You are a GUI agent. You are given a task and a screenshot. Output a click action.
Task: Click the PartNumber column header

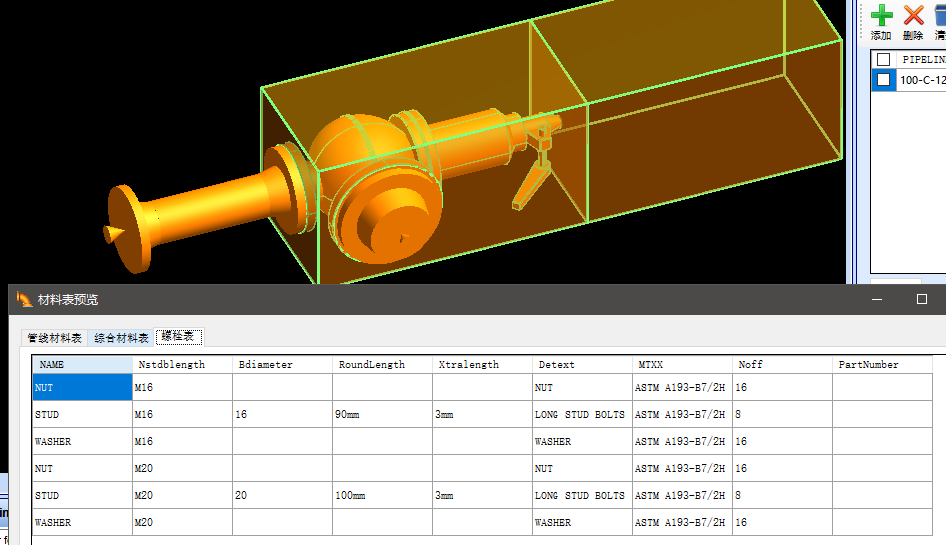(x=883, y=365)
